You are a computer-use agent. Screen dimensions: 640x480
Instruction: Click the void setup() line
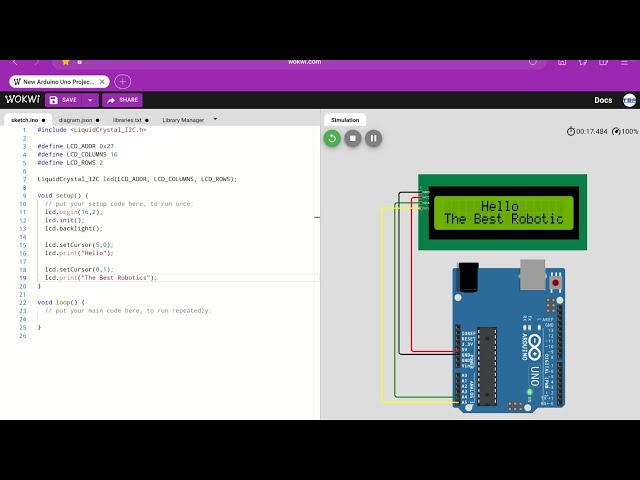tap(63, 196)
